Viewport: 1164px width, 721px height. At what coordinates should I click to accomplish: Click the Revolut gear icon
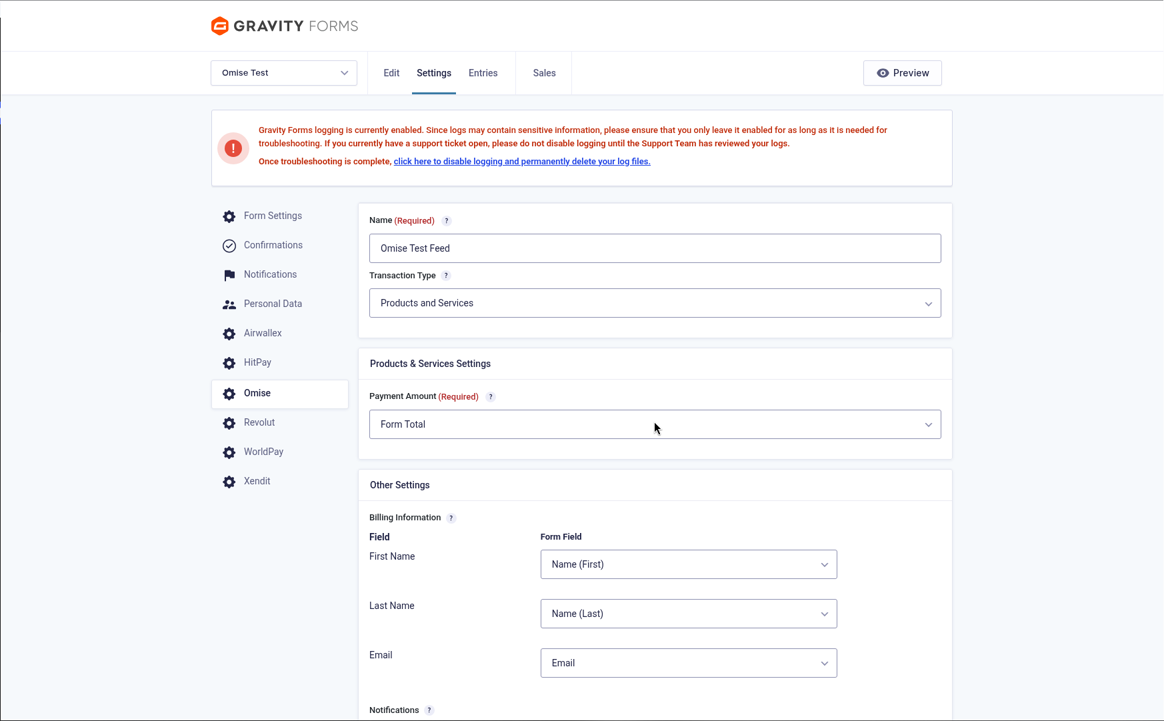[229, 423]
